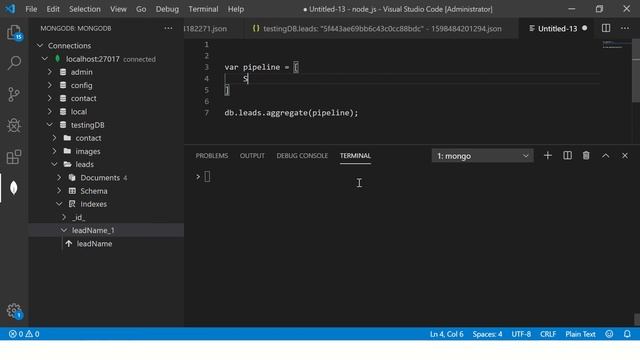Collapse the localhost:27017 connection node
This screenshot has height=360, width=640.
click(x=45, y=59)
